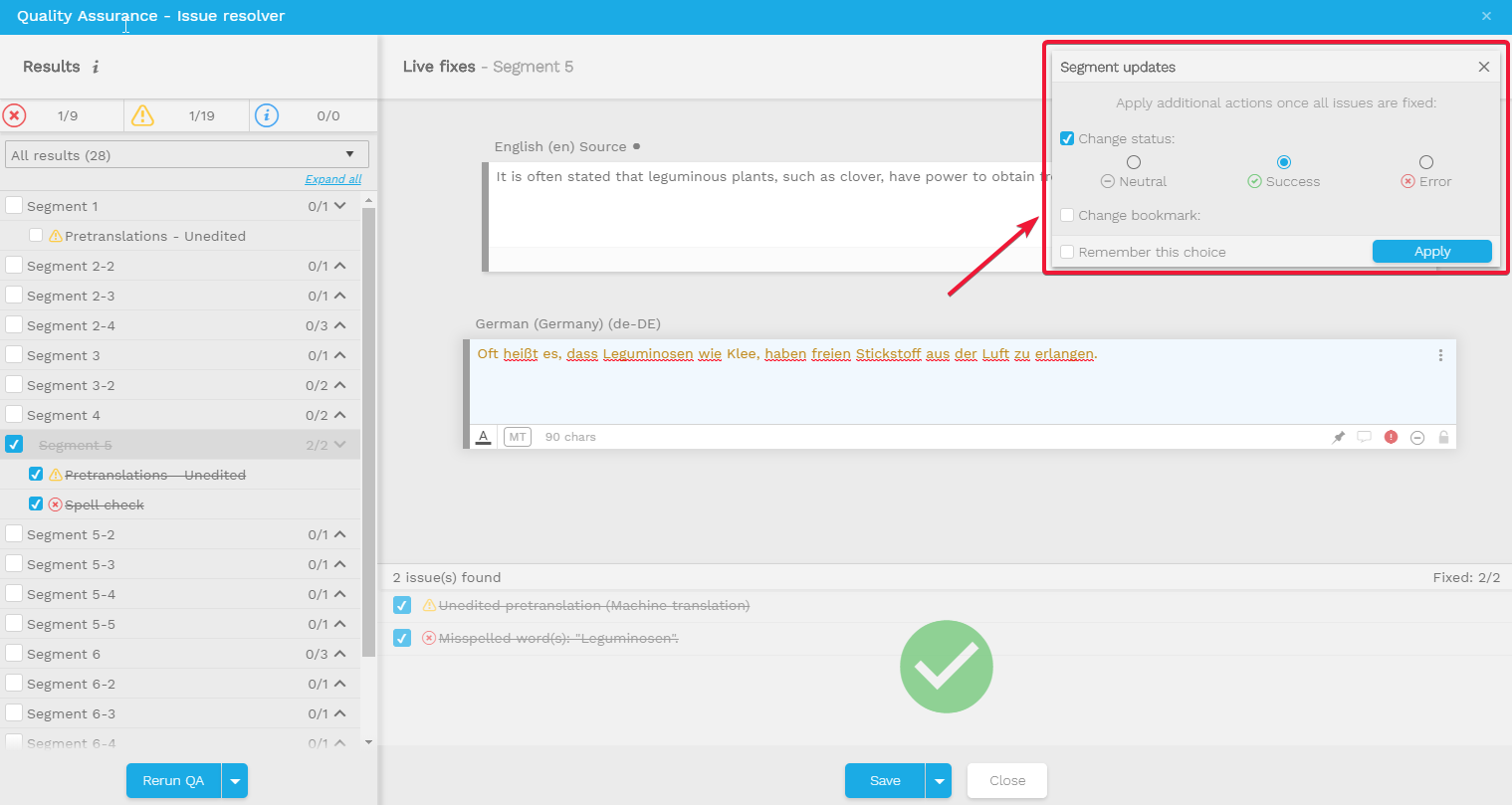The width and height of the screenshot is (1512, 805).
Task: Filter results by the red error icon
Action: (x=14, y=115)
